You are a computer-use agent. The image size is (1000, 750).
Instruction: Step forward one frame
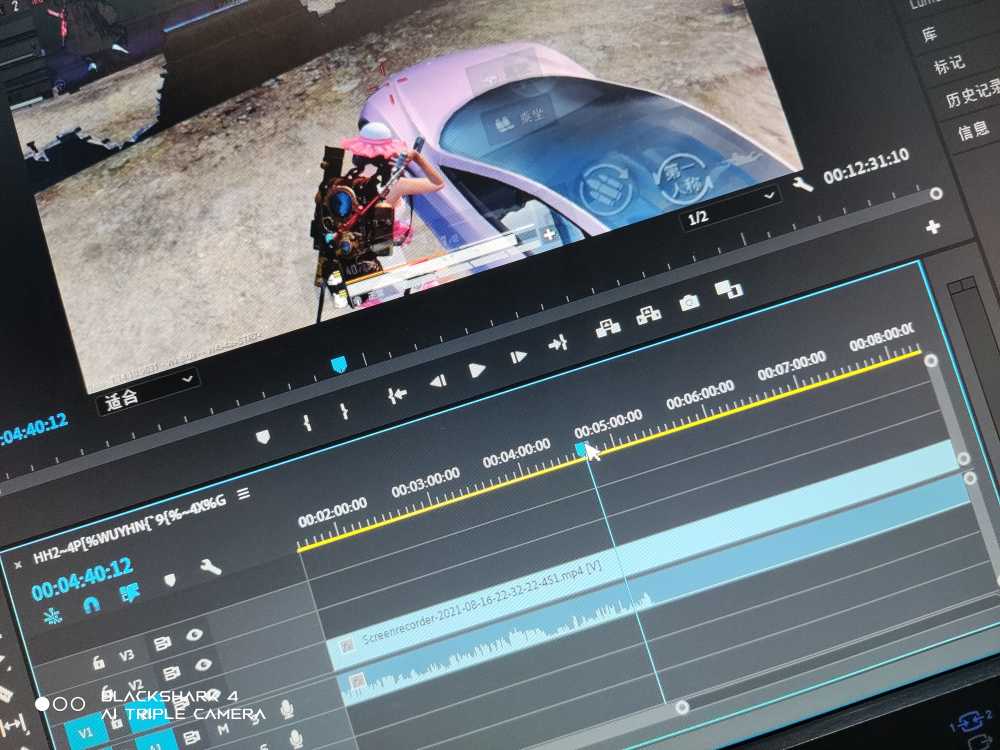(518, 357)
